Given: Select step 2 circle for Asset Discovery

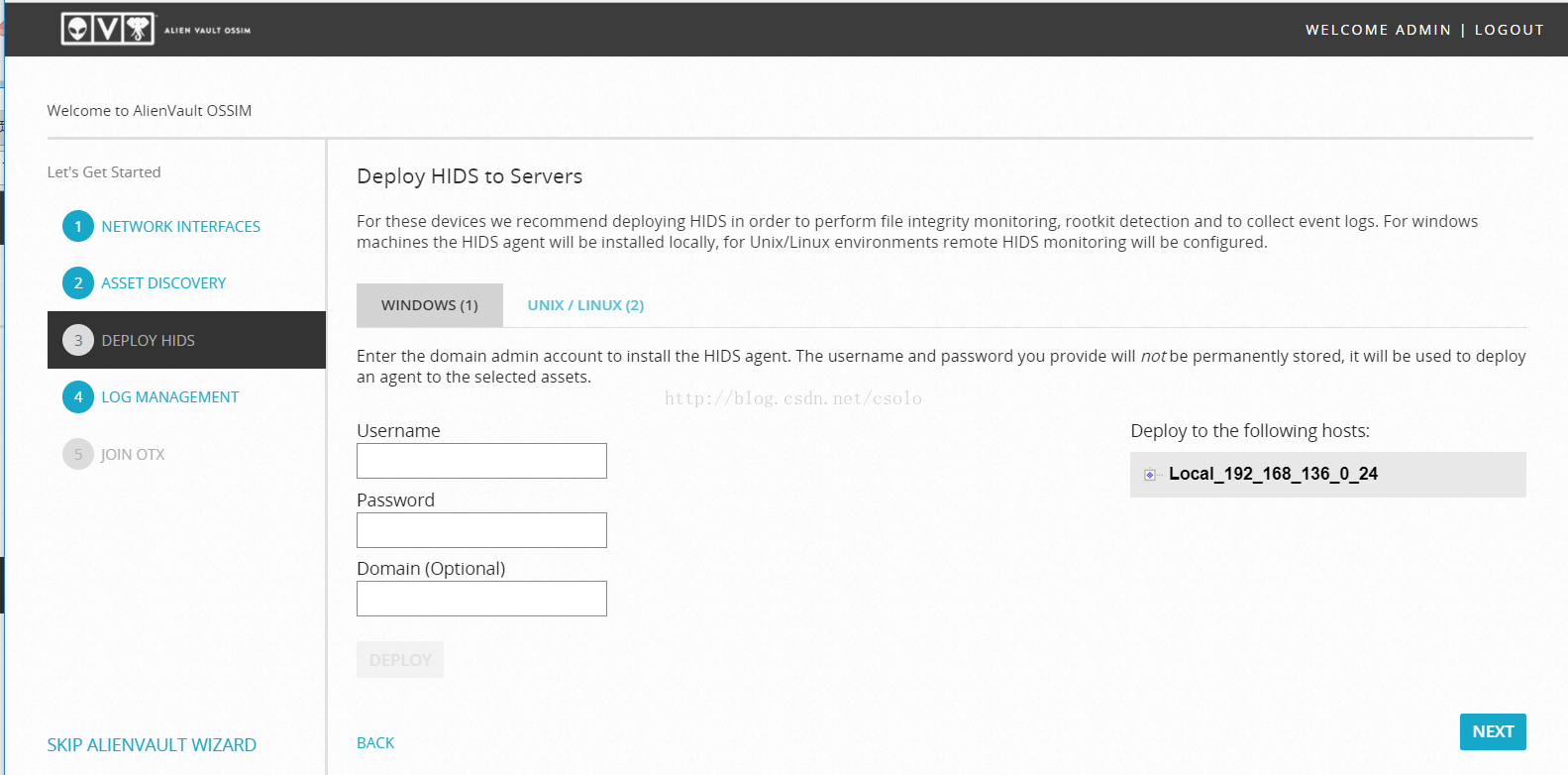Looking at the screenshot, I should click(x=78, y=282).
